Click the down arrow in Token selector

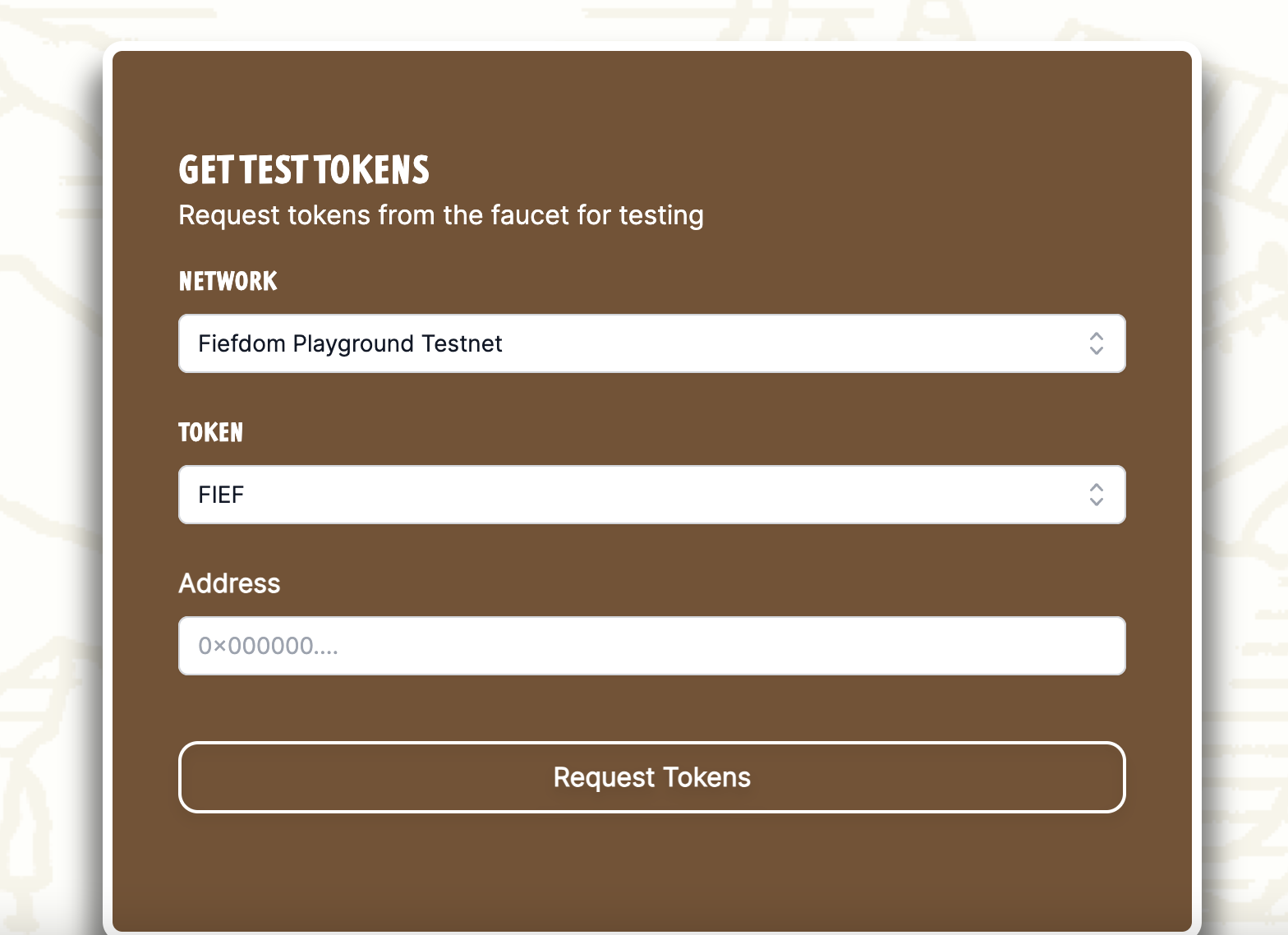coord(1096,502)
